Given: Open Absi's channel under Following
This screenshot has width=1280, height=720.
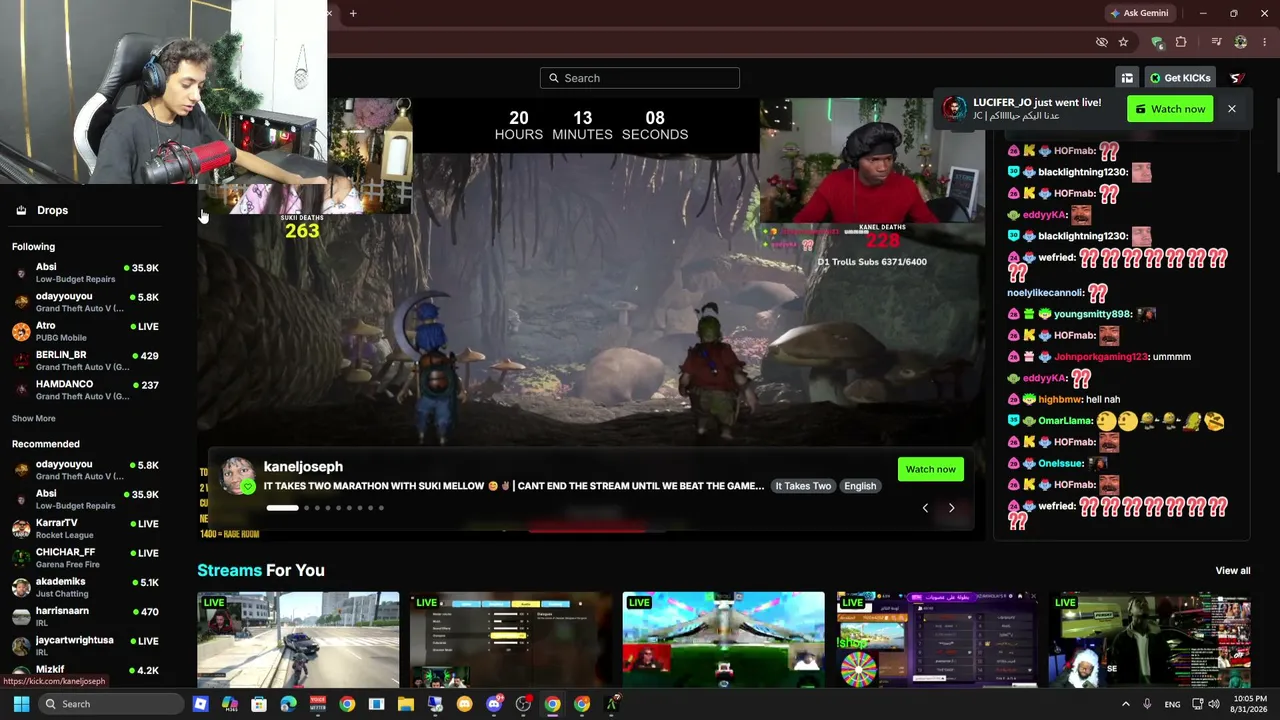Looking at the screenshot, I should tap(85, 273).
